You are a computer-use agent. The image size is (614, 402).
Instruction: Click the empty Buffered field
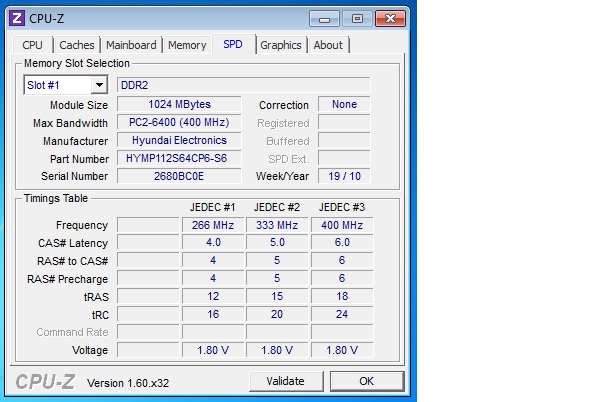click(x=344, y=141)
